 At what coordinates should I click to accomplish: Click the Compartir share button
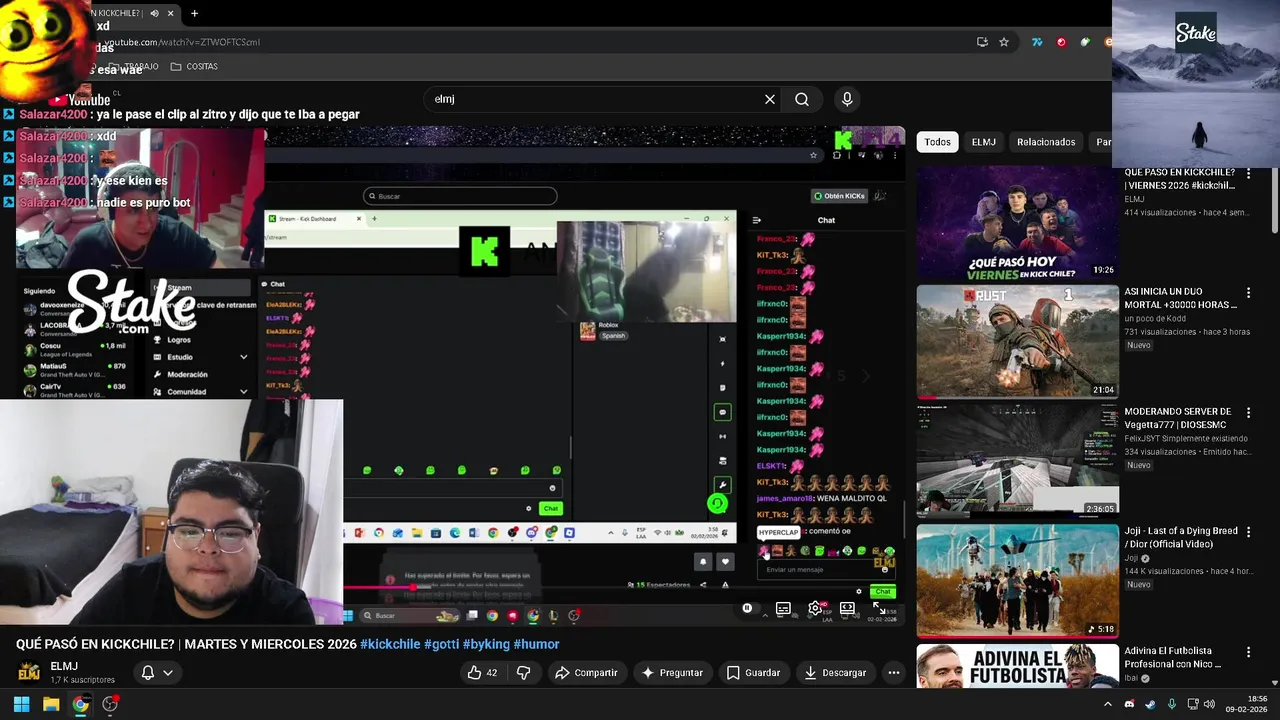click(586, 673)
